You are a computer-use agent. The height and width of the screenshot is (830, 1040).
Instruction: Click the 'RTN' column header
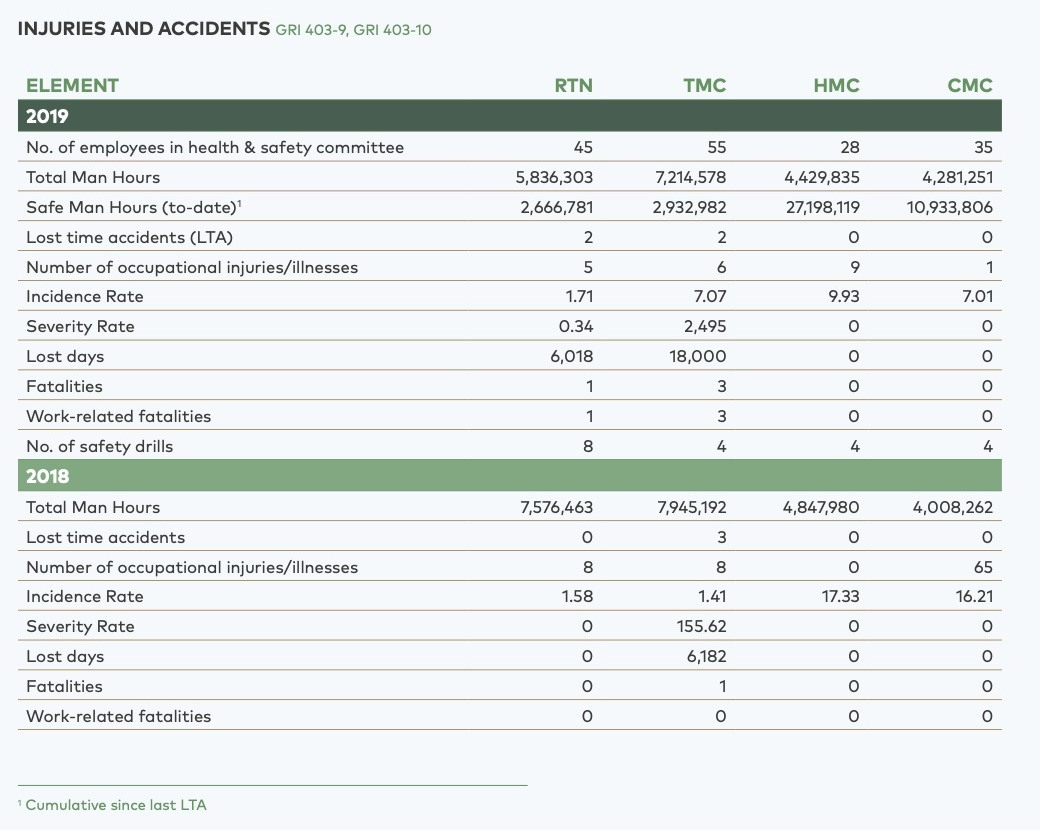[x=574, y=86]
